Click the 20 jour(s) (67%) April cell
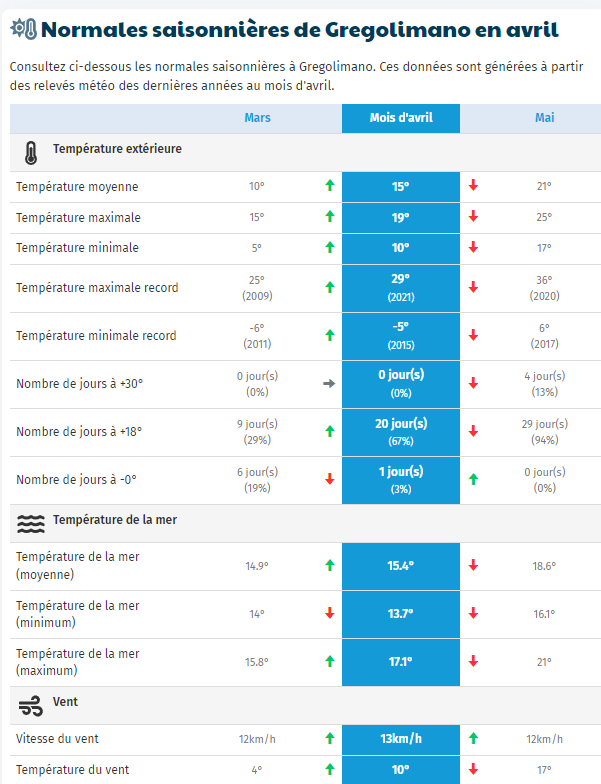 401,432
